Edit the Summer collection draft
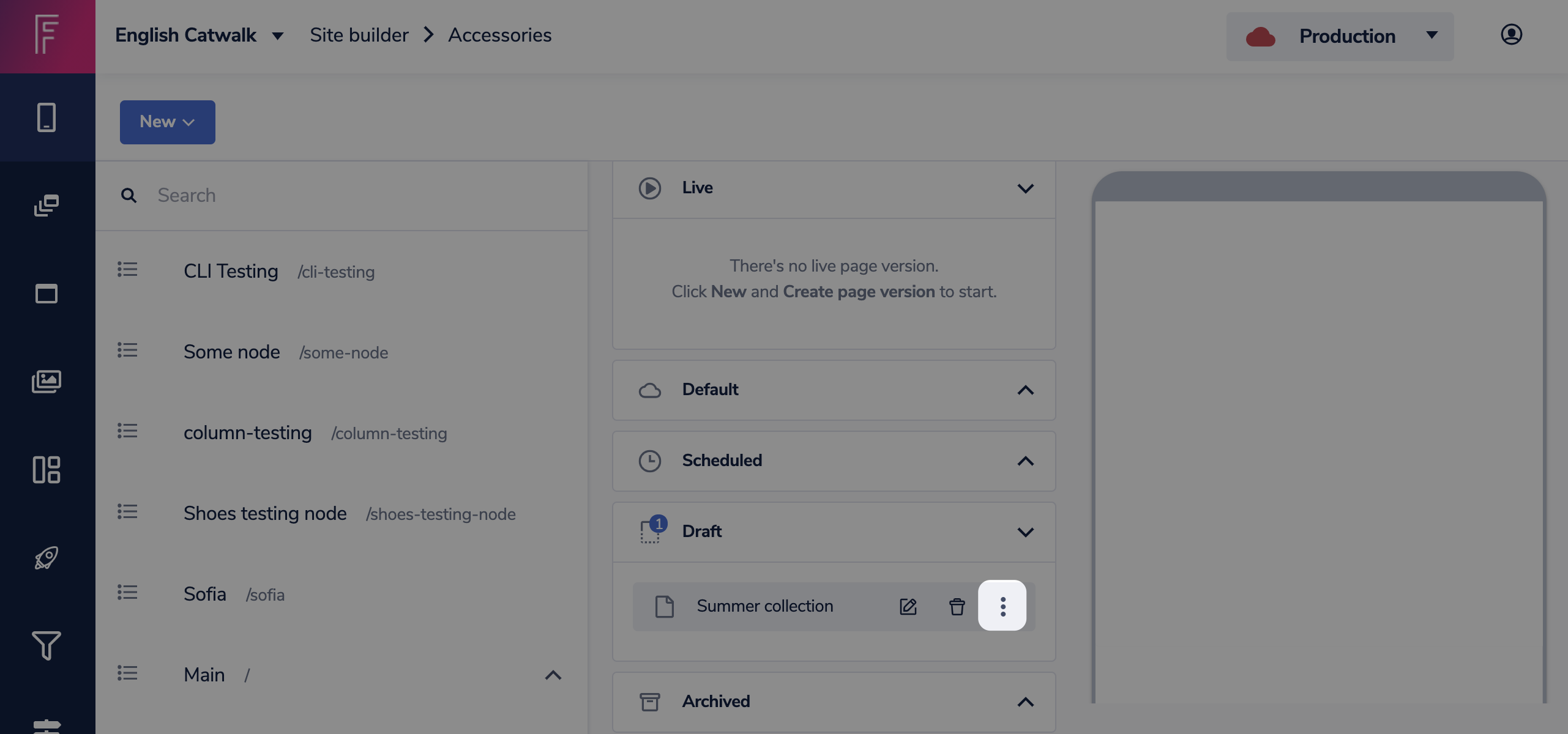Screen dimensions: 1568x734 tap(908, 606)
